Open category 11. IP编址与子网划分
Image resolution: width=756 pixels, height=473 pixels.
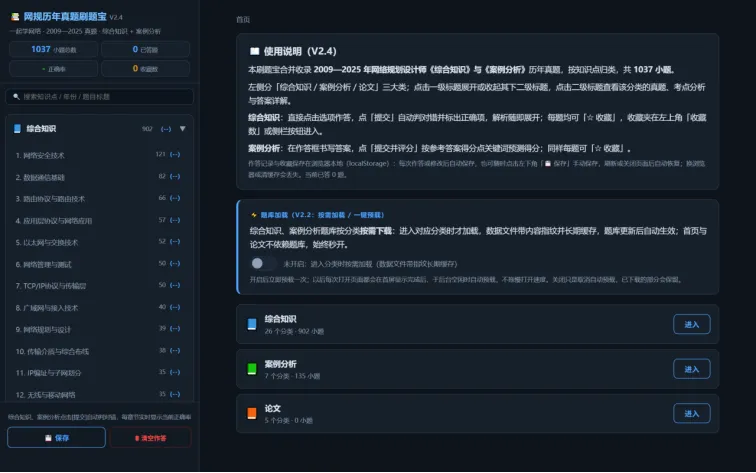click(100, 373)
